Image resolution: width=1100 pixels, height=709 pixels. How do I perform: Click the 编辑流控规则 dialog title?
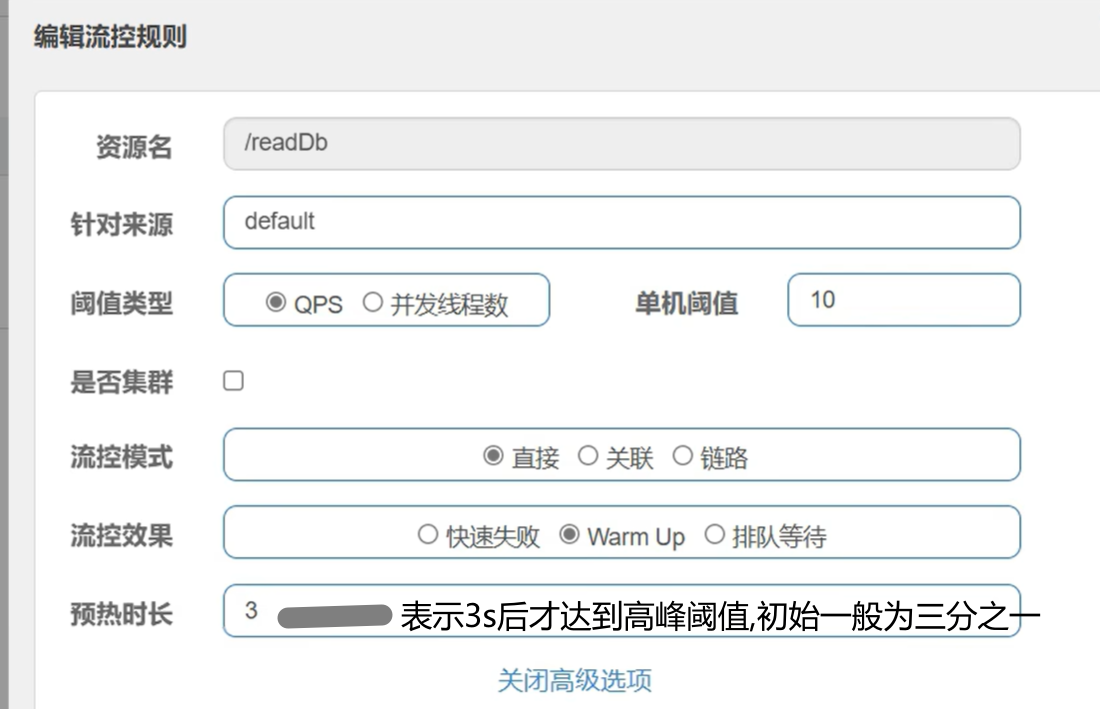pos(110,36)
